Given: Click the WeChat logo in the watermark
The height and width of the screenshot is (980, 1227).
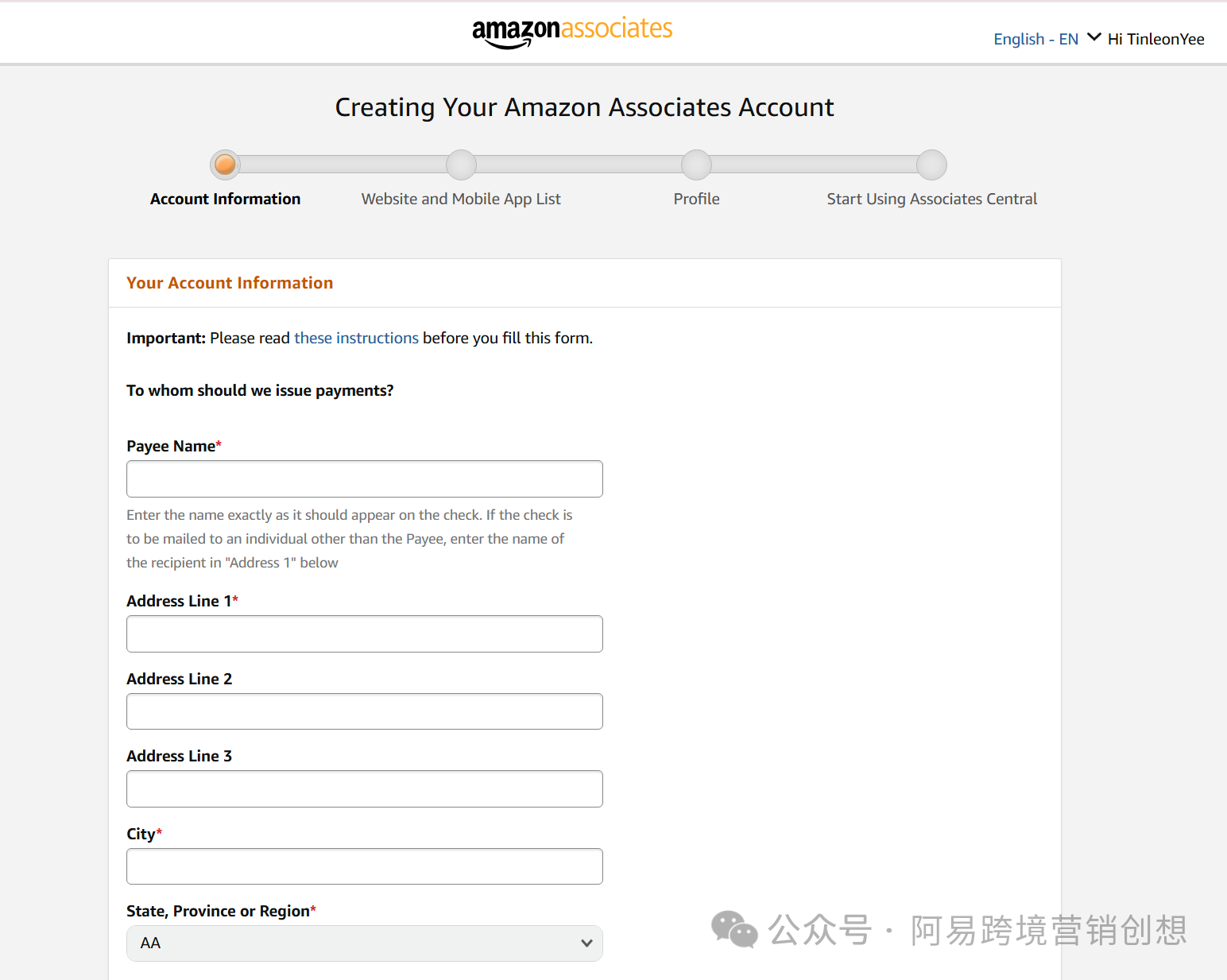Looking at the screenshot, I should coord(733,929).
